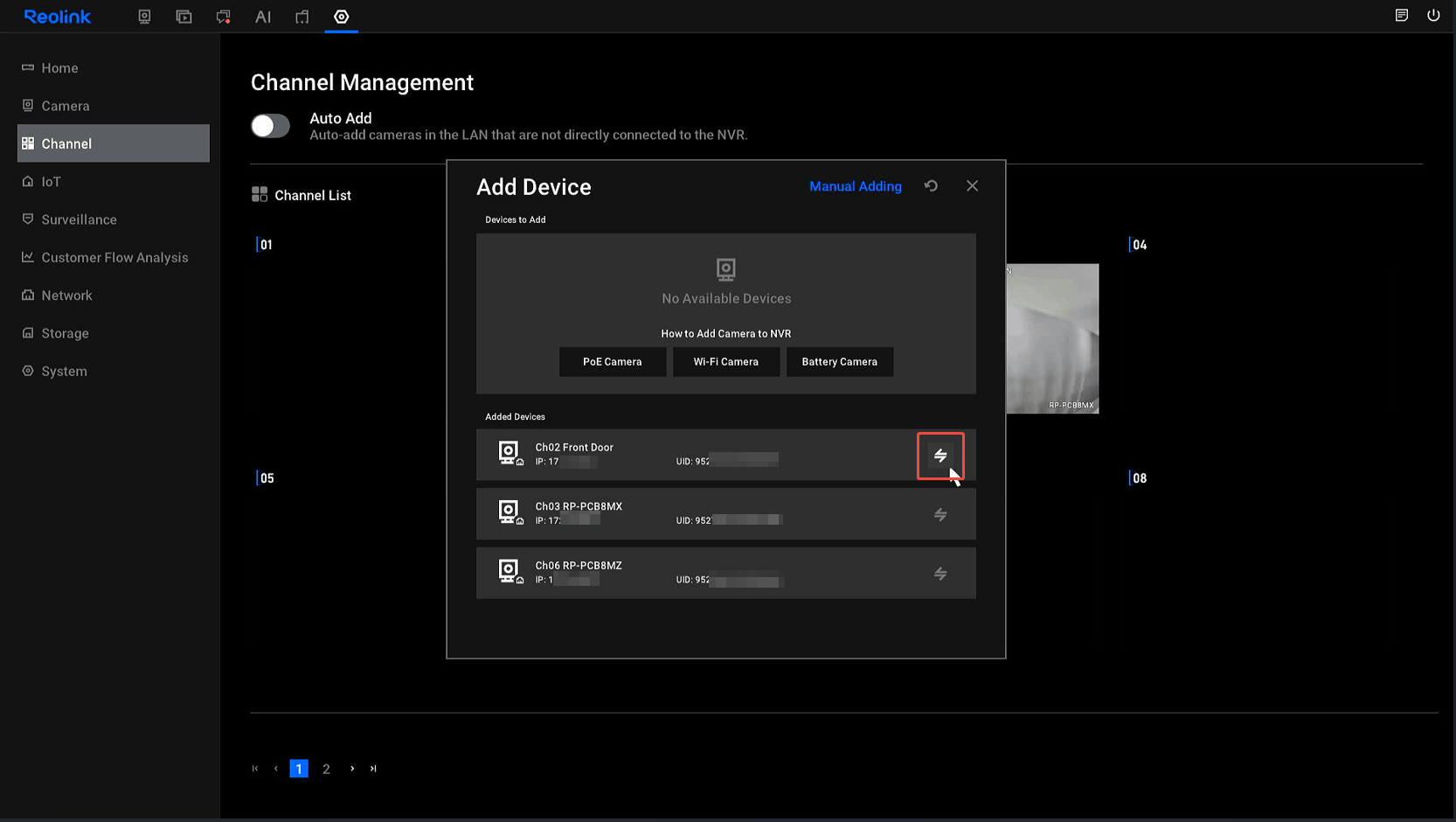Click the swap icon for Ch03 RP-PCB8MX
The height and width of the screenshot is (822, 1456).
tap(940, 515)
